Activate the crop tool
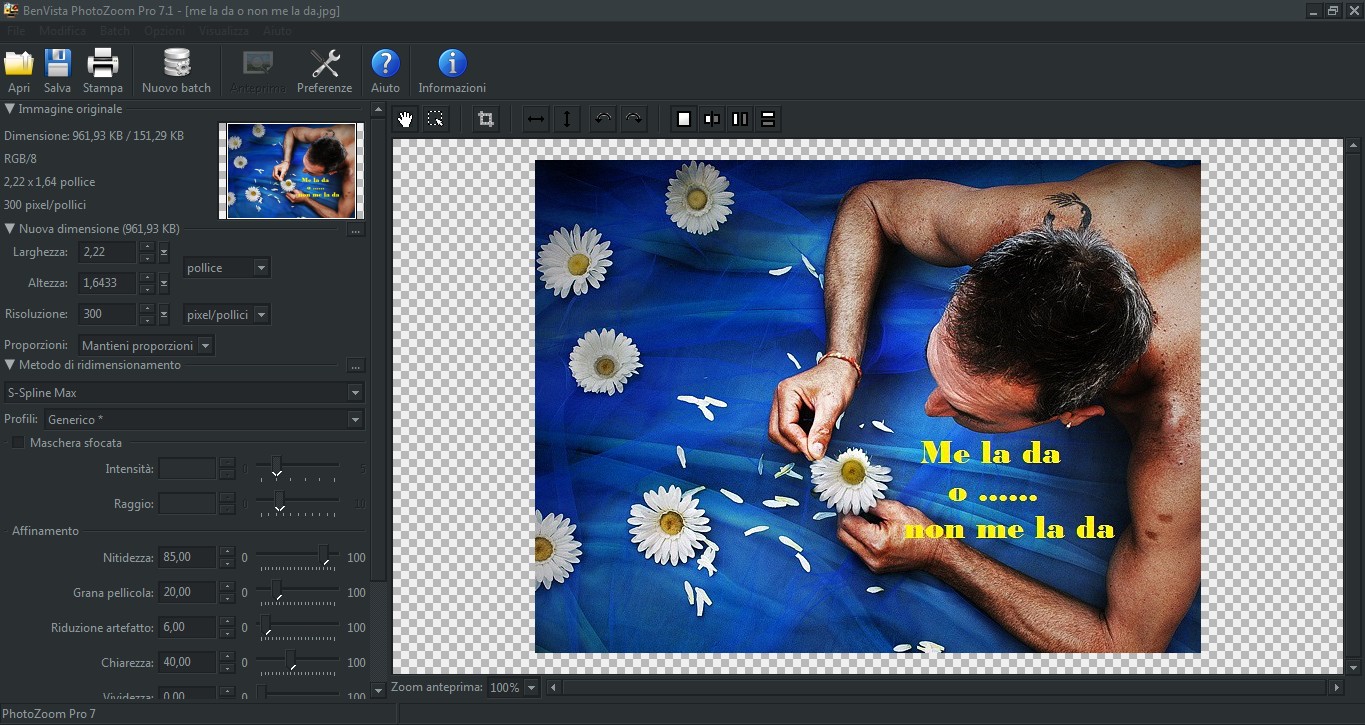Image resolution: width=1365 pixels, height=725 pixels. coord(486,119)
